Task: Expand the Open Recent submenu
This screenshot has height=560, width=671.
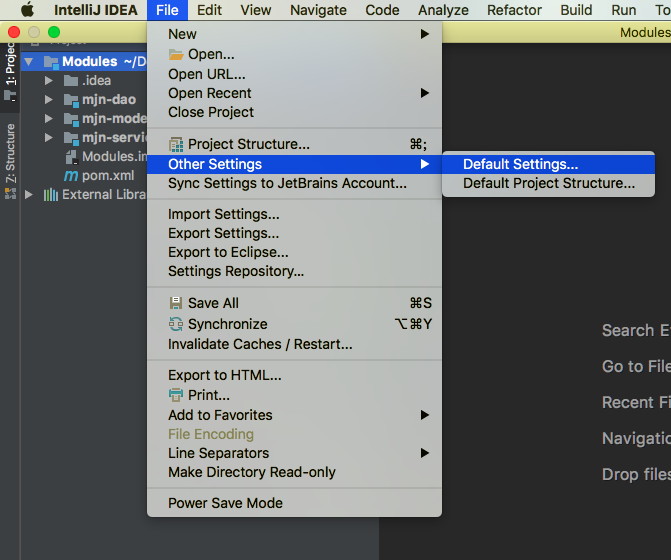Action: pos(294,93)
